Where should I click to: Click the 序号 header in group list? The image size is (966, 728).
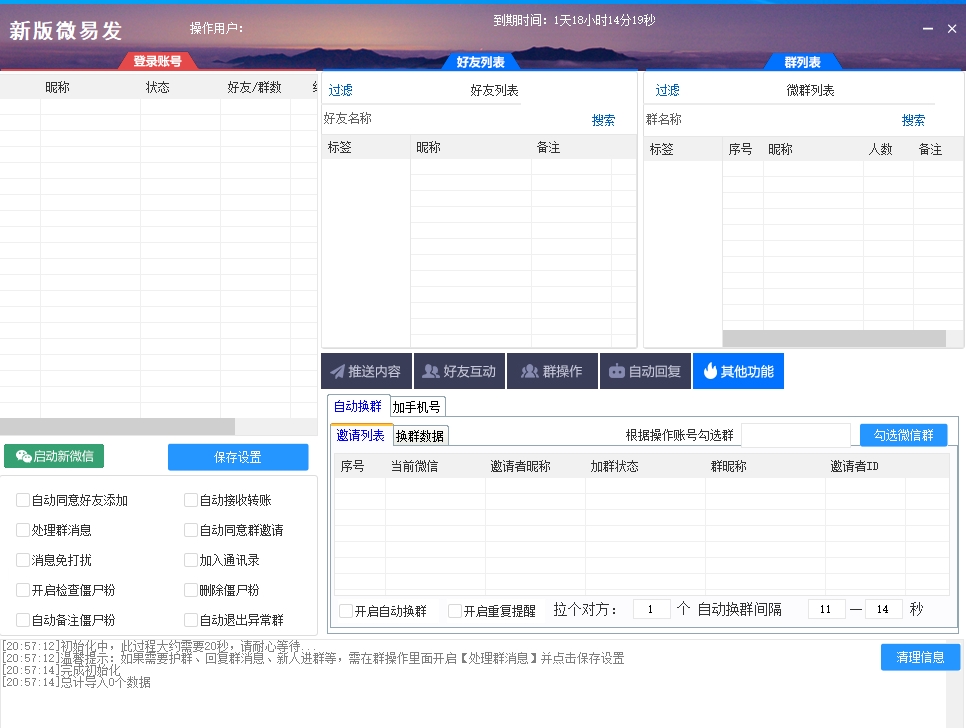coord(740,149)
